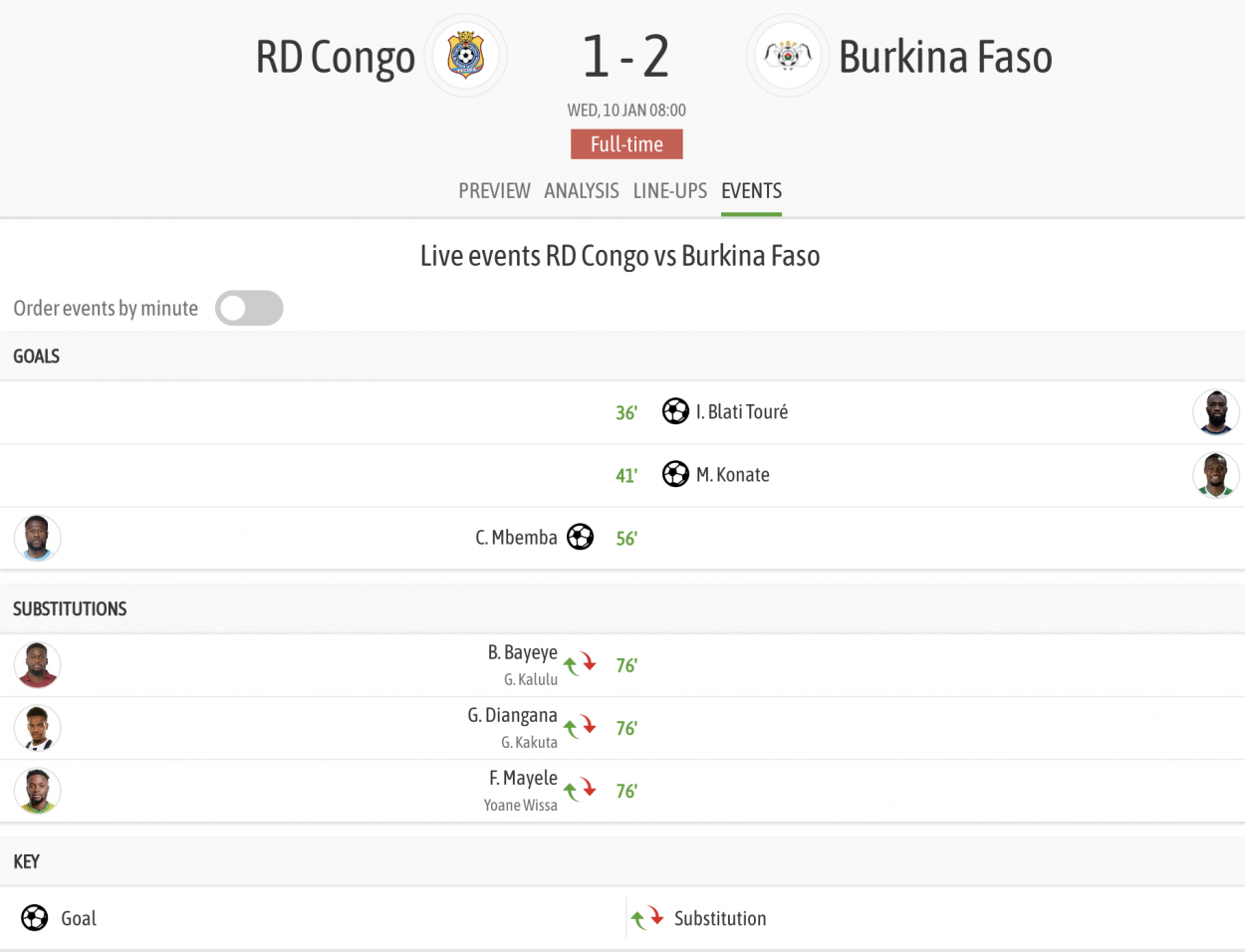Click substitution arrows icon for B. Bayeye
This screenshot has width=1245, height=952.
pos(580,664)
